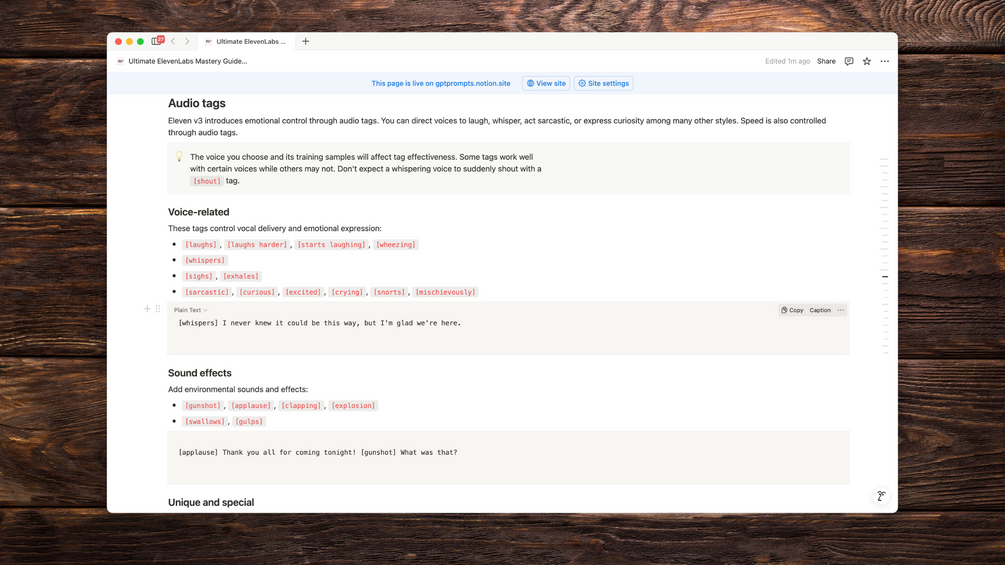Click the [shout] tag in callout
This screenshot has width=1005, height=565.
[206, 181]
